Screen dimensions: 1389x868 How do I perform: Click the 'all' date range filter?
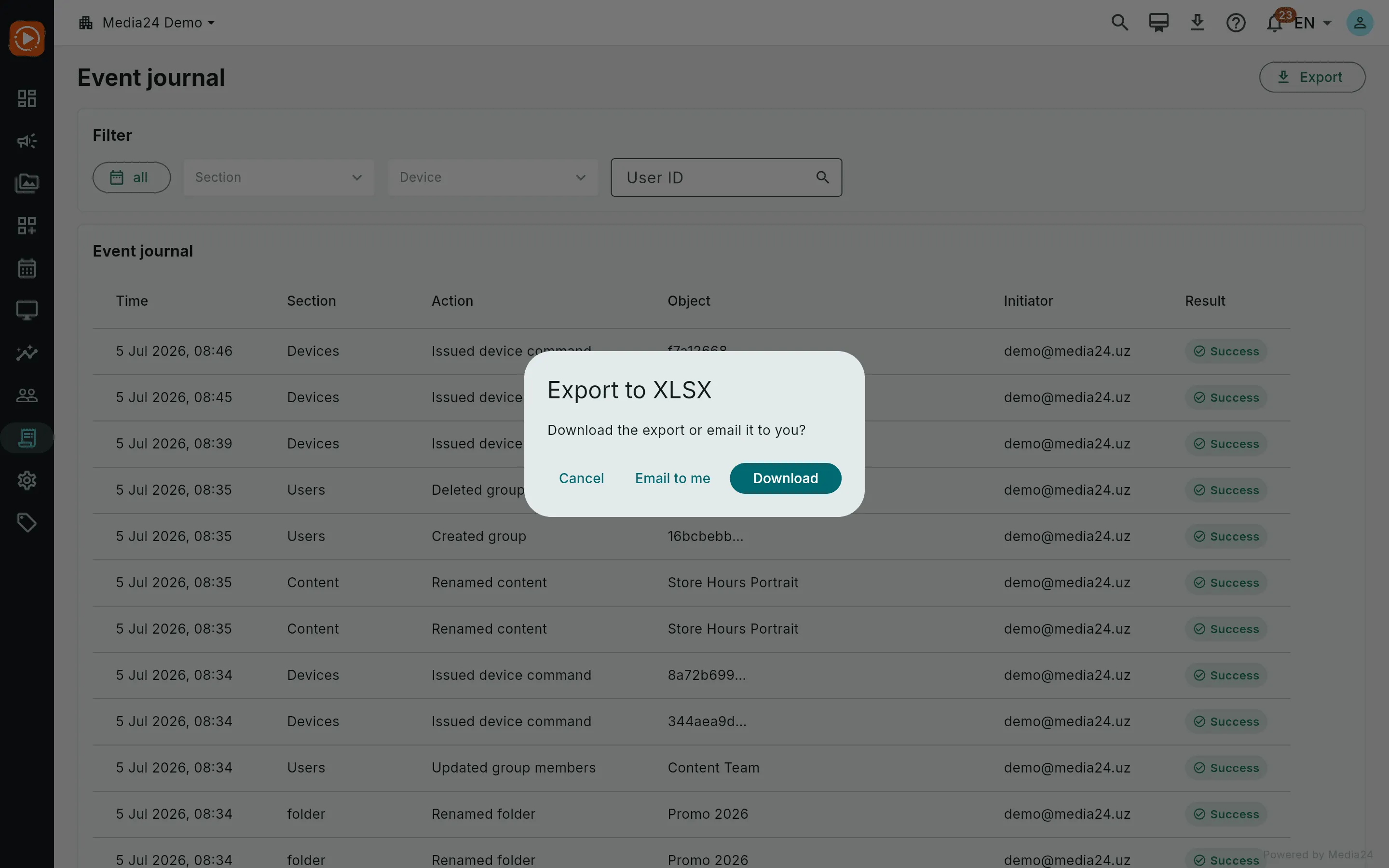(x=132, y=177)
